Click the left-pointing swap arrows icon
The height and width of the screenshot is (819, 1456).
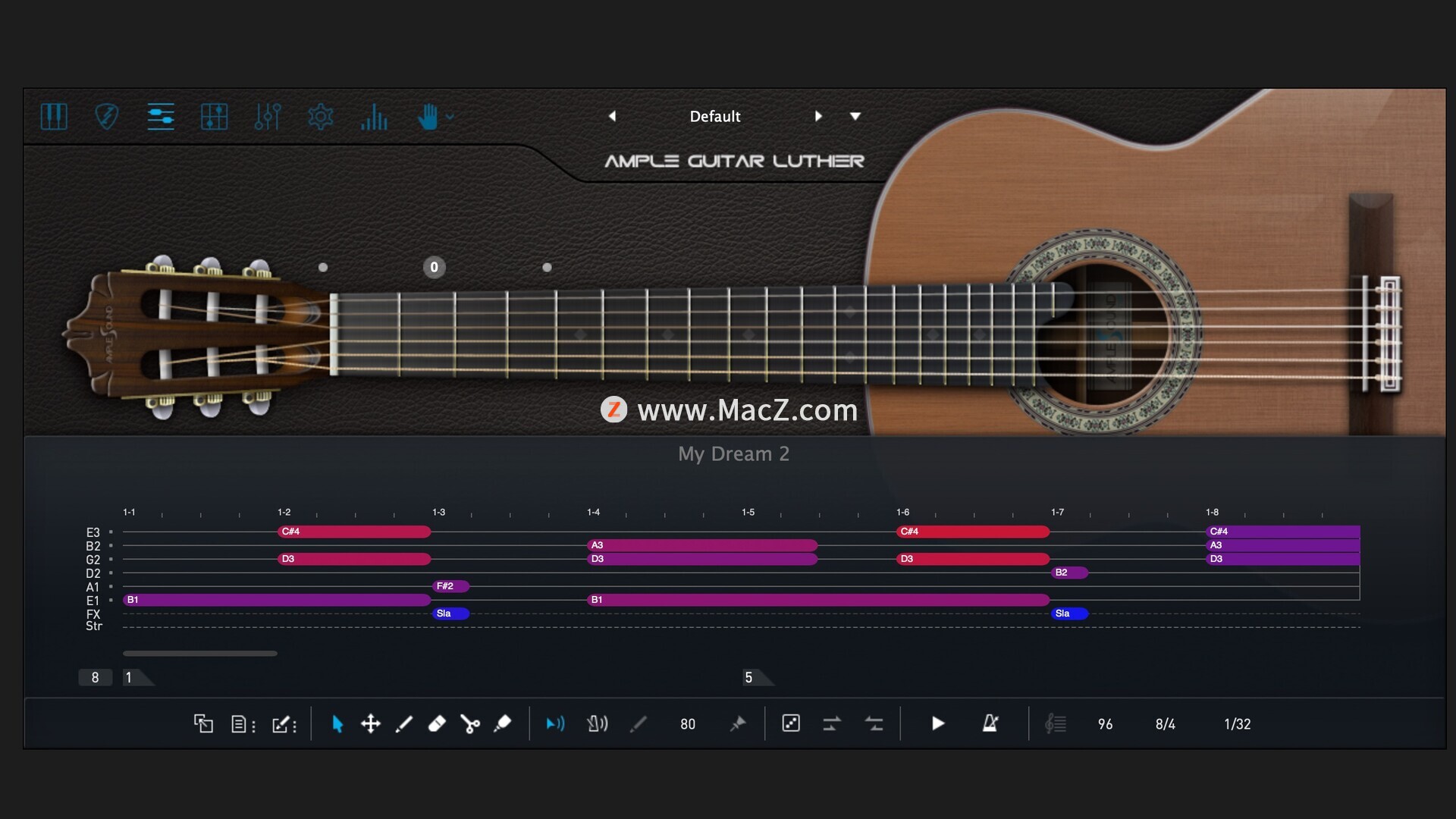874,724
